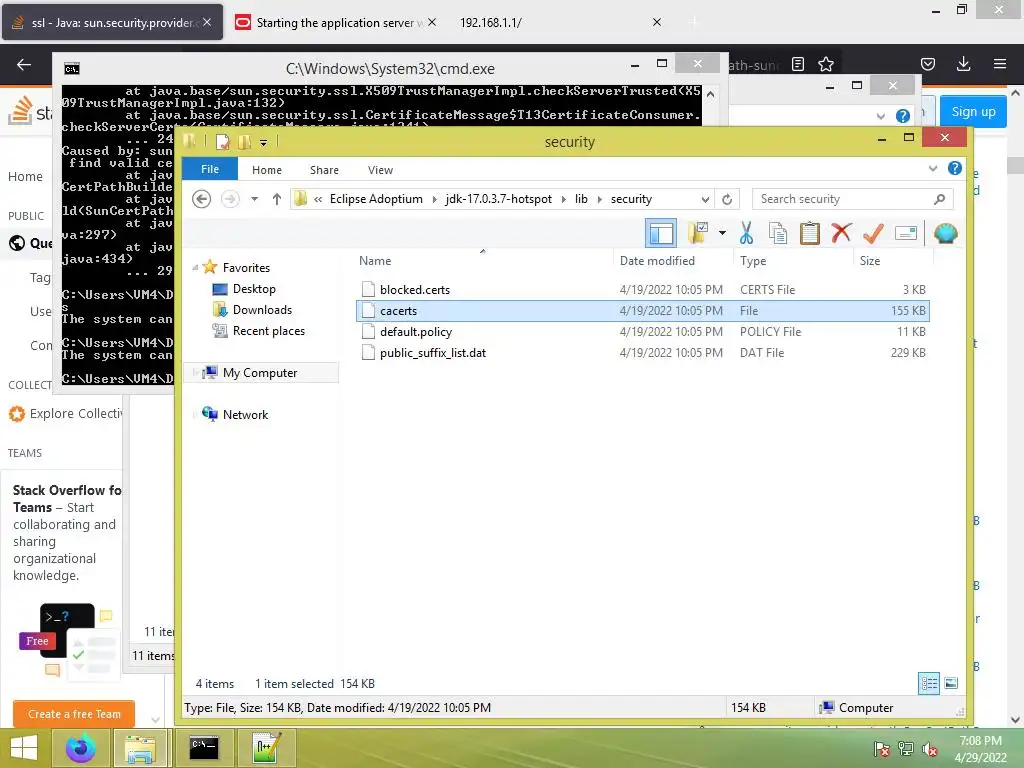The image size is (1024, 768).
Task: Select jdk-17.0.3.7-hotspot in address breadcrumb
Action: (x=498, y=199)
